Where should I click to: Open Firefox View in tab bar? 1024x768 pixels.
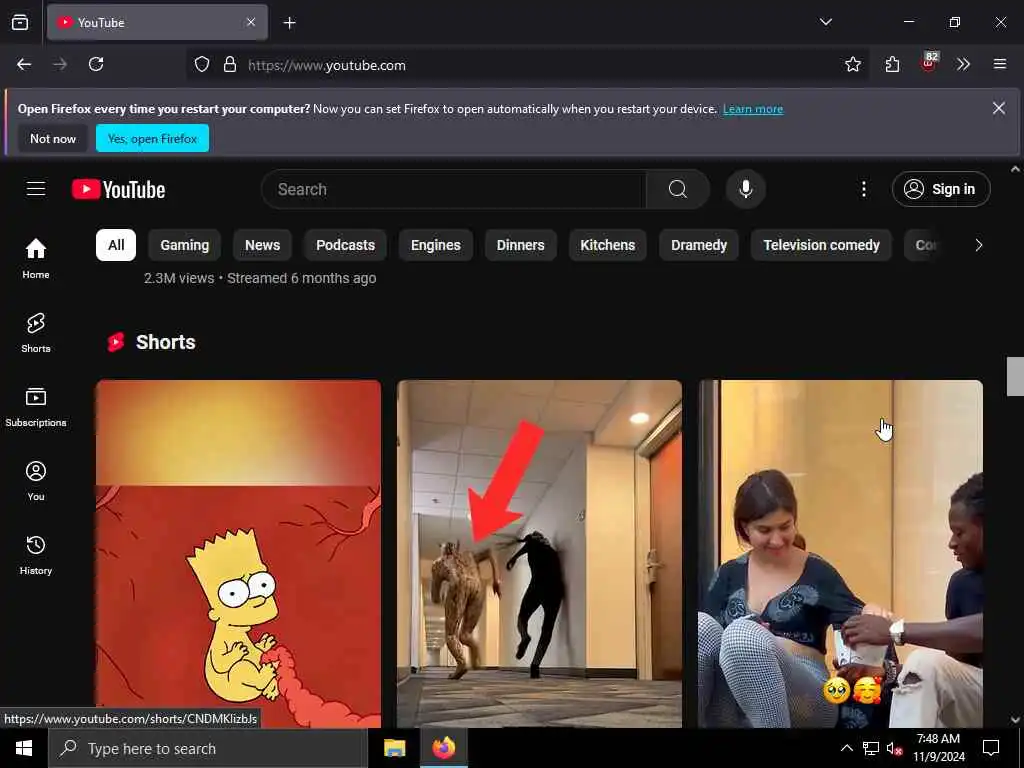tap(20, 23)
